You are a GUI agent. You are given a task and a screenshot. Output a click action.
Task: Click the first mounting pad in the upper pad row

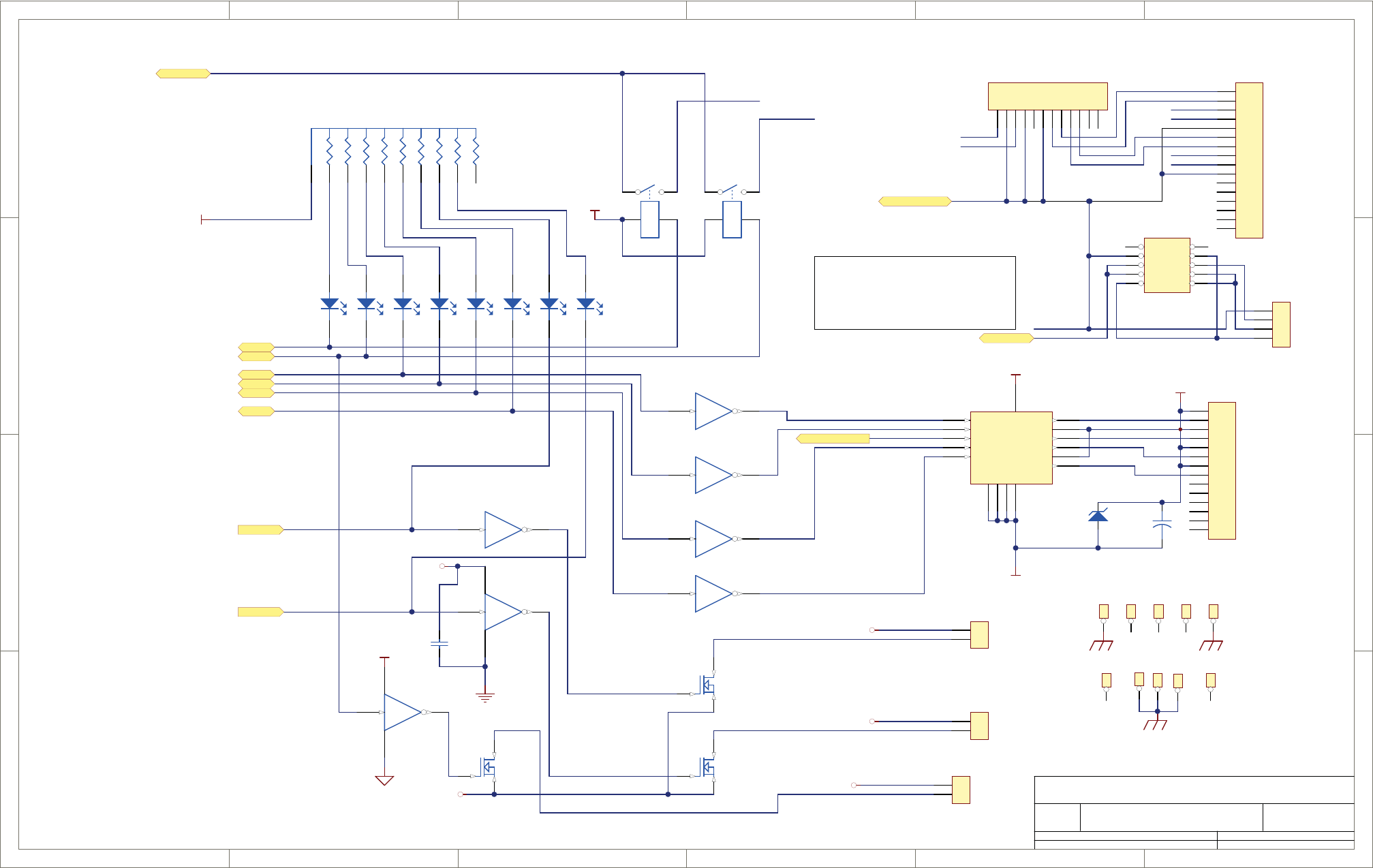[1104, 611]
